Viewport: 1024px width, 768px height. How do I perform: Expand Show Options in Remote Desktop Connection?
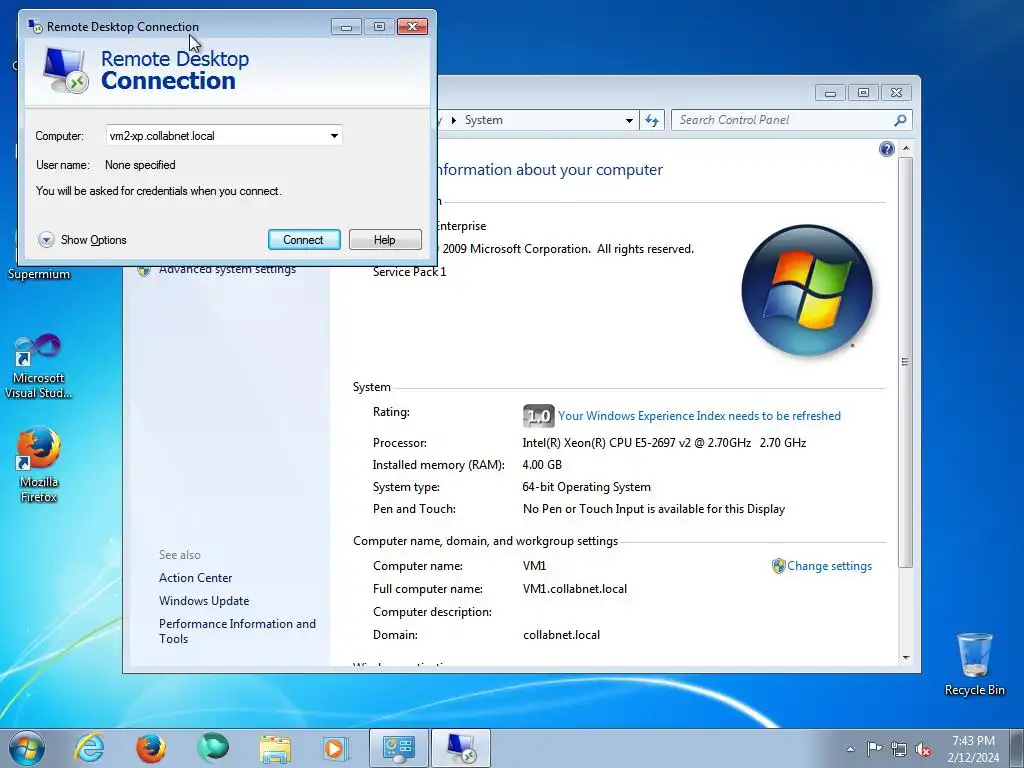[82, 240]
